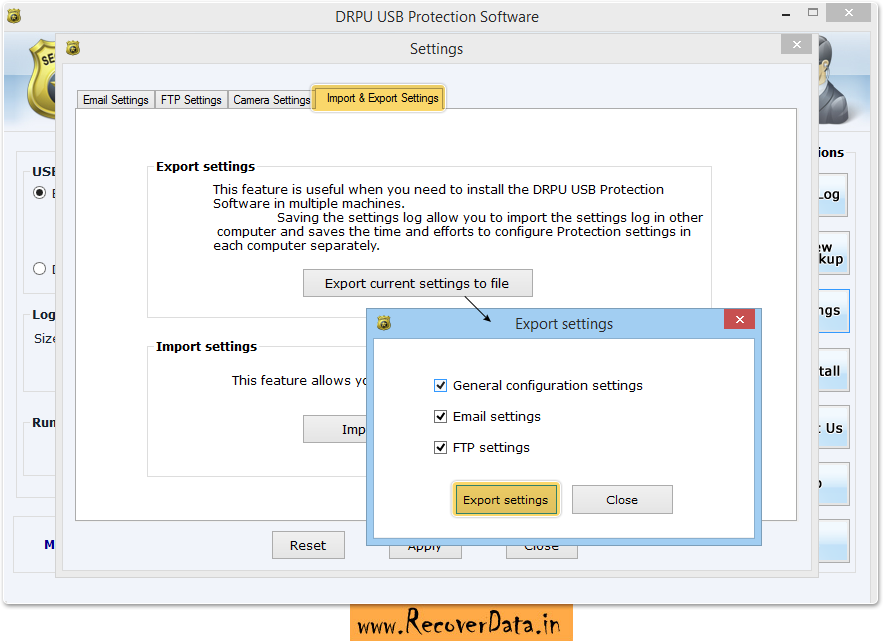Click the main window title bar badge icon
883x641 pixels.
click(x=14, y=16)
